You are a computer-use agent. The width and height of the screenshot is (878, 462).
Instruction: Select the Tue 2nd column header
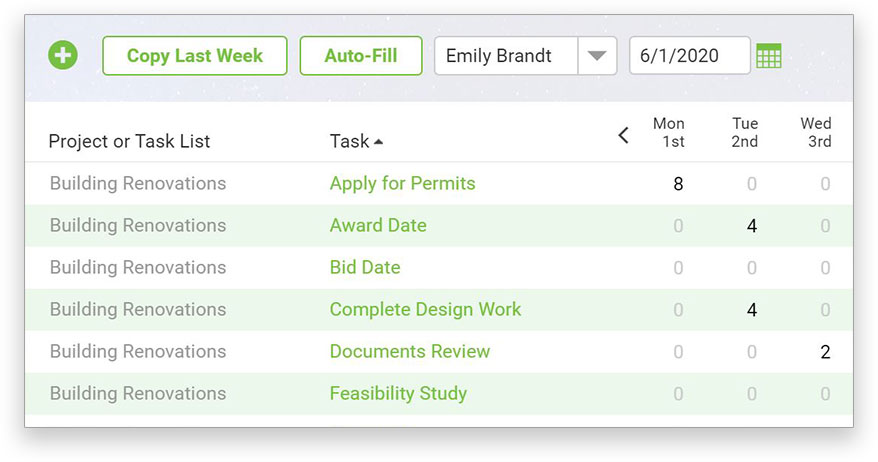[x=745, y=132]
